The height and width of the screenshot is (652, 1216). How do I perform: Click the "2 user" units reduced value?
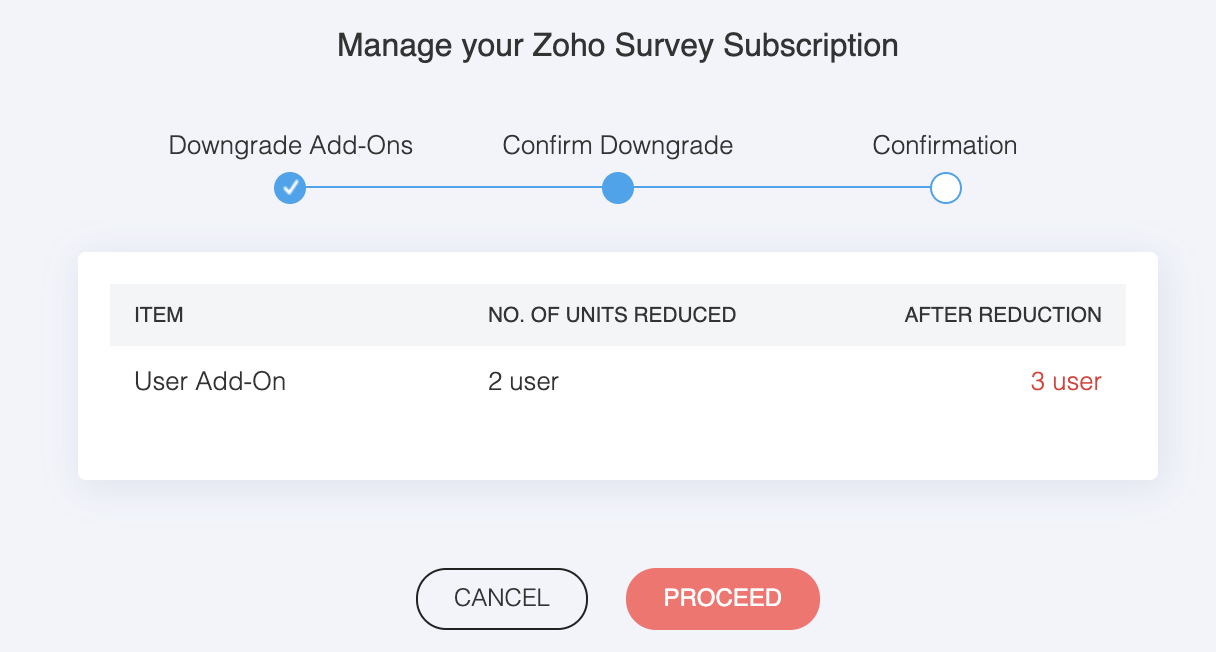coord(523,381)
